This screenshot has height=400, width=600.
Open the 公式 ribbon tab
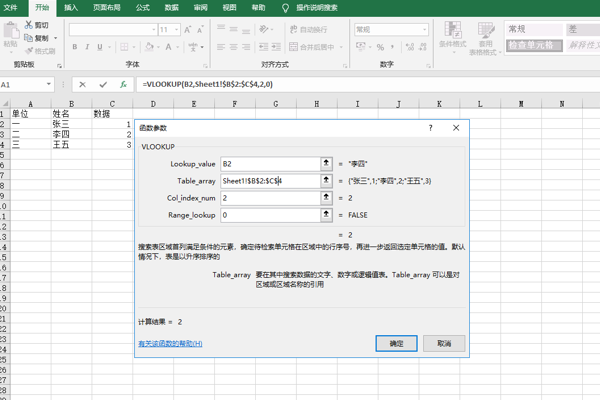143,7
